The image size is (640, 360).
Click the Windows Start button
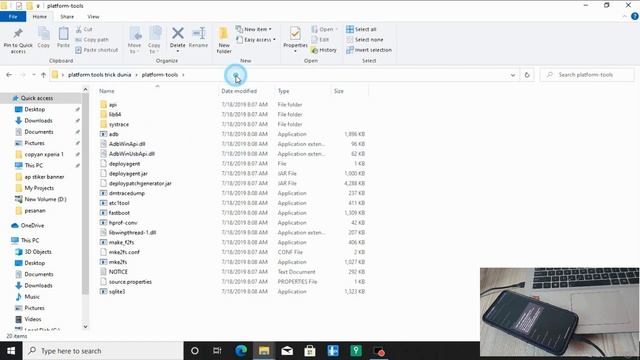point(11,351)
